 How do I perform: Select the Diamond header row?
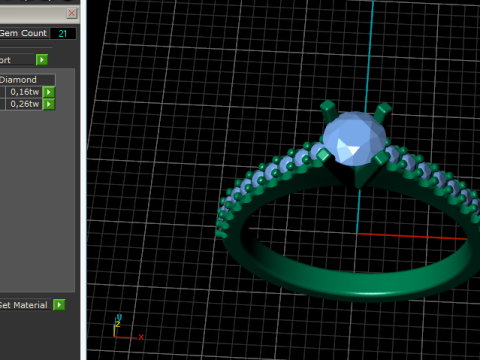27,80
